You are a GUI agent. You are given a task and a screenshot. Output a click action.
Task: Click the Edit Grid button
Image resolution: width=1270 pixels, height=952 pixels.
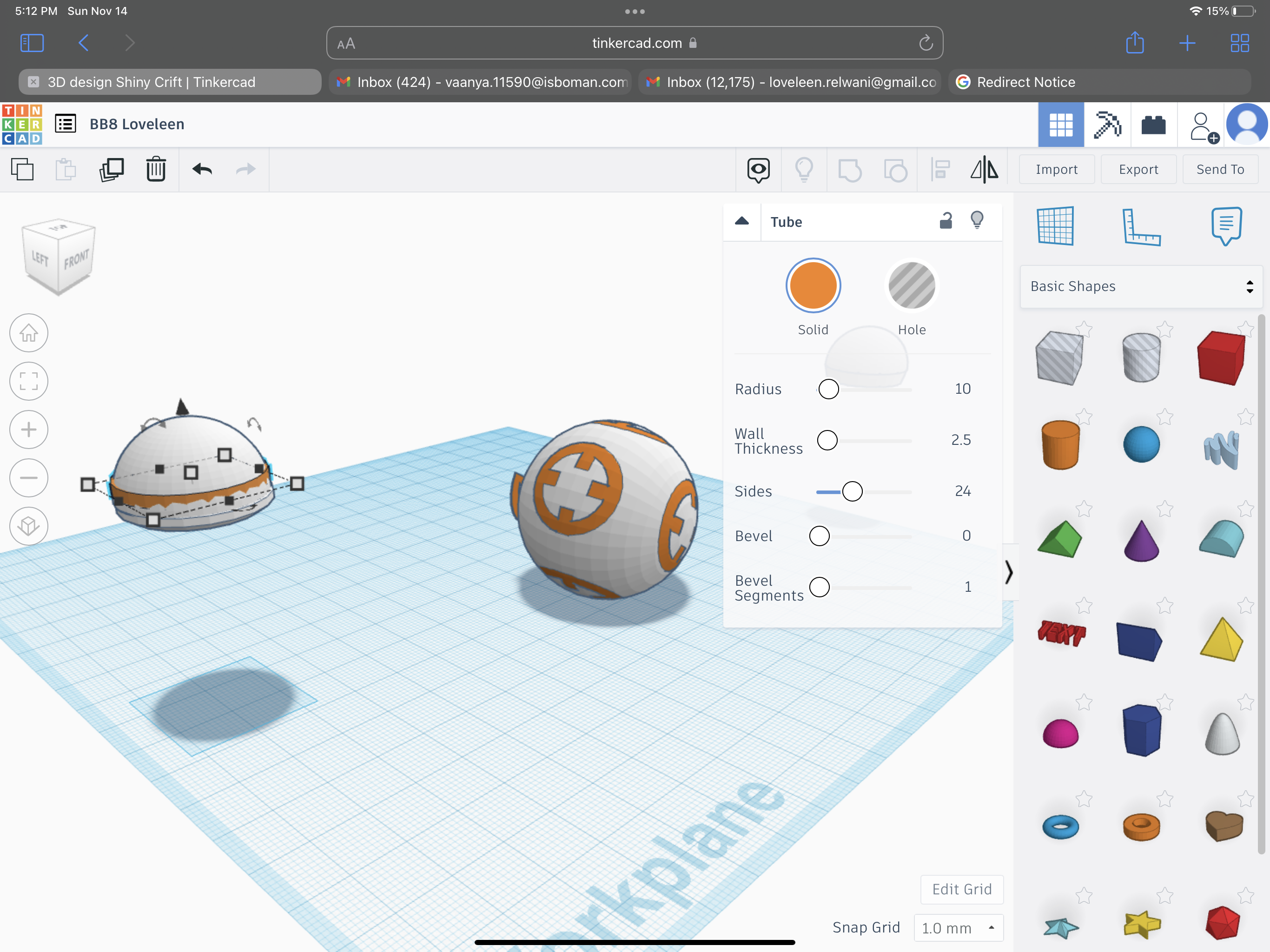(962, 889)
